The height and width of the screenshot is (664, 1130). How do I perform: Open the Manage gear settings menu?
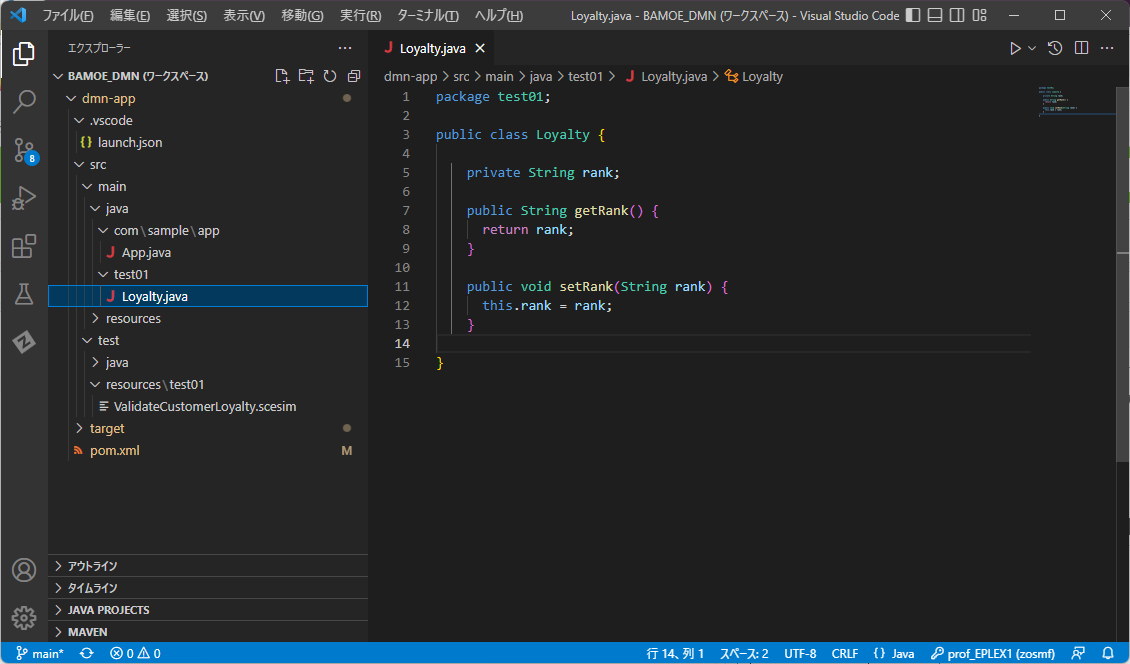[24, 617]
